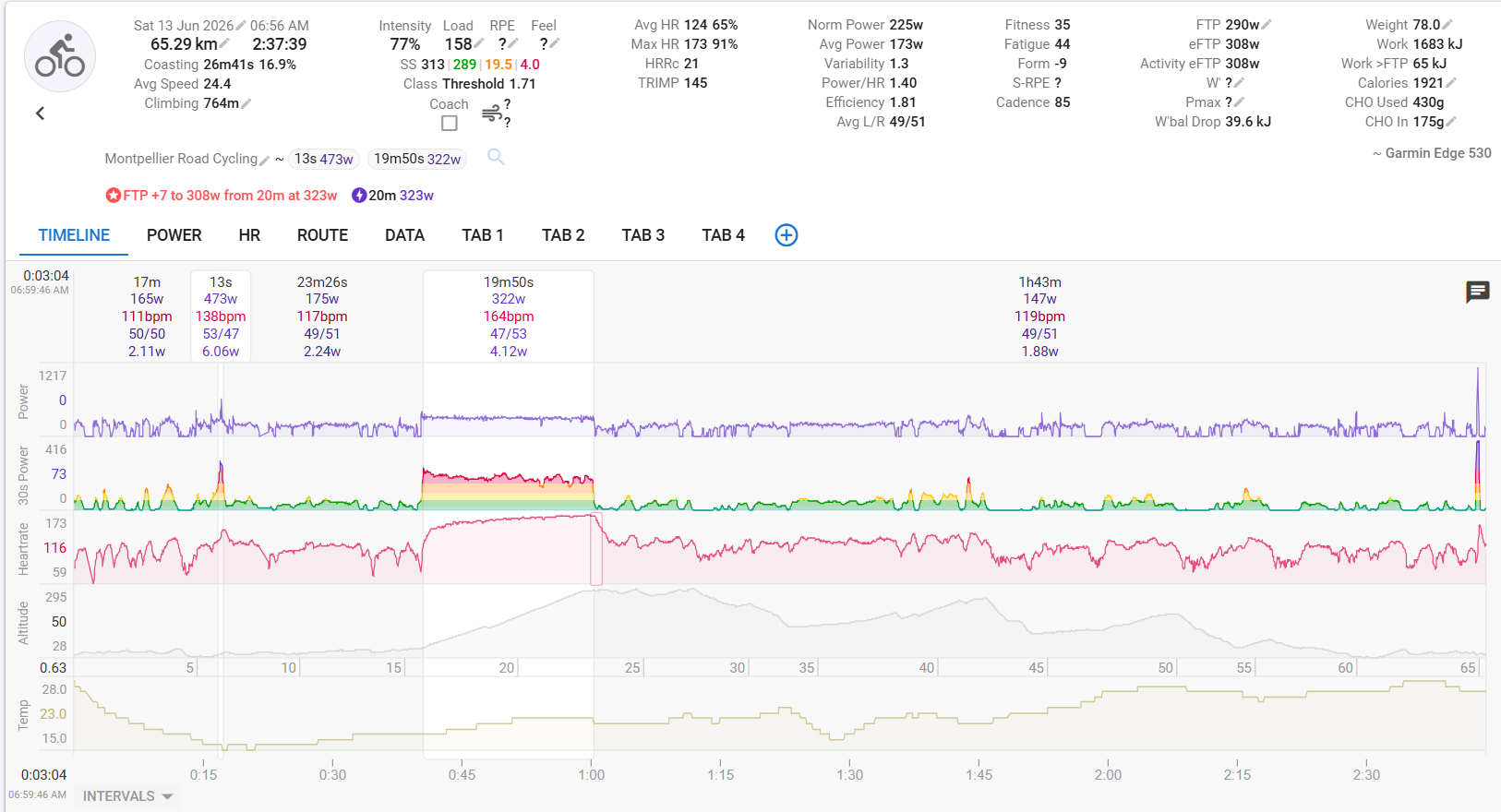Add a new tab with plus icon
This screenshot has height=812, width=1501.
pyautogui.click(x=787, y=235)
